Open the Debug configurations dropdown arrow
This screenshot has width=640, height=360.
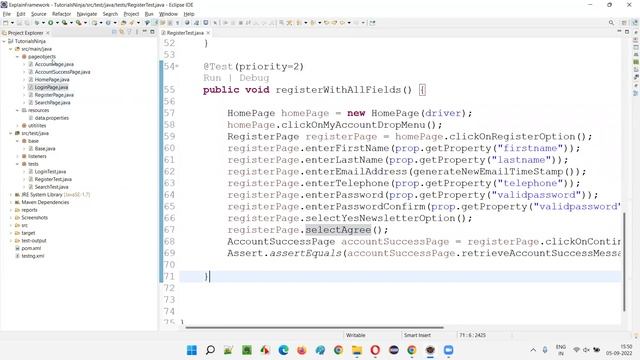tap(43, 23)
